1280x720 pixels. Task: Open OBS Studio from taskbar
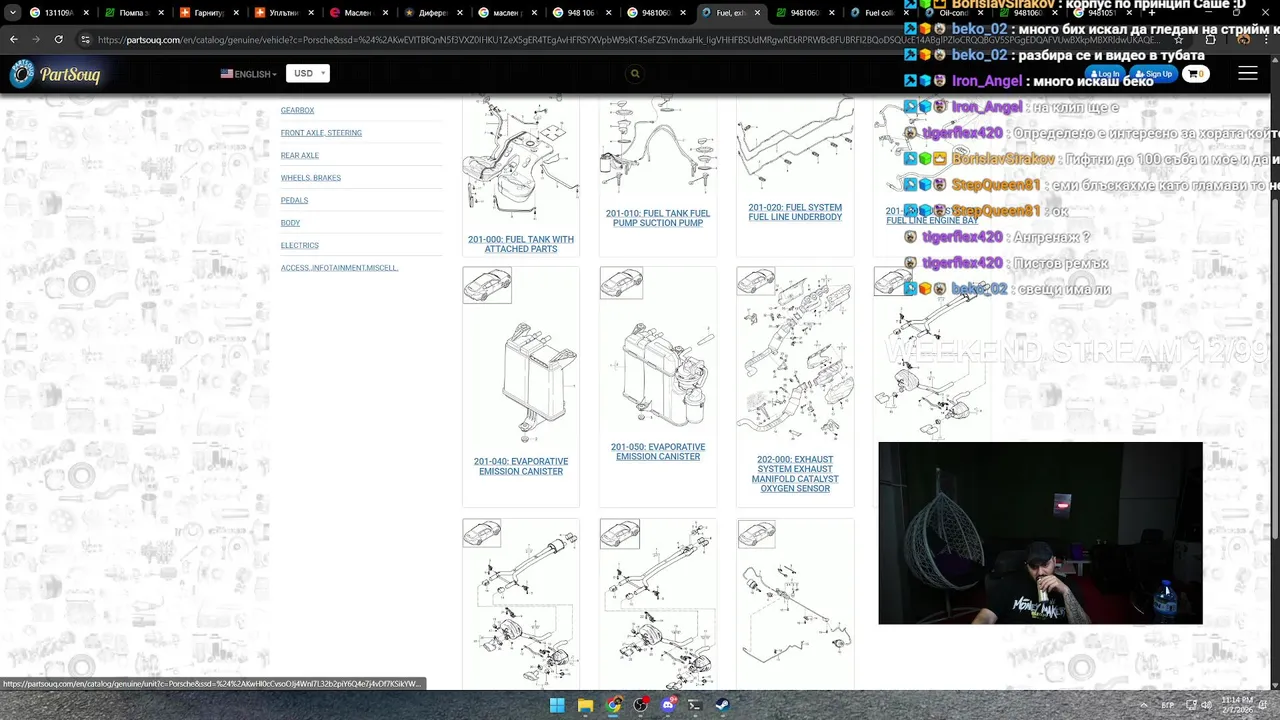[x=641, y=705]
